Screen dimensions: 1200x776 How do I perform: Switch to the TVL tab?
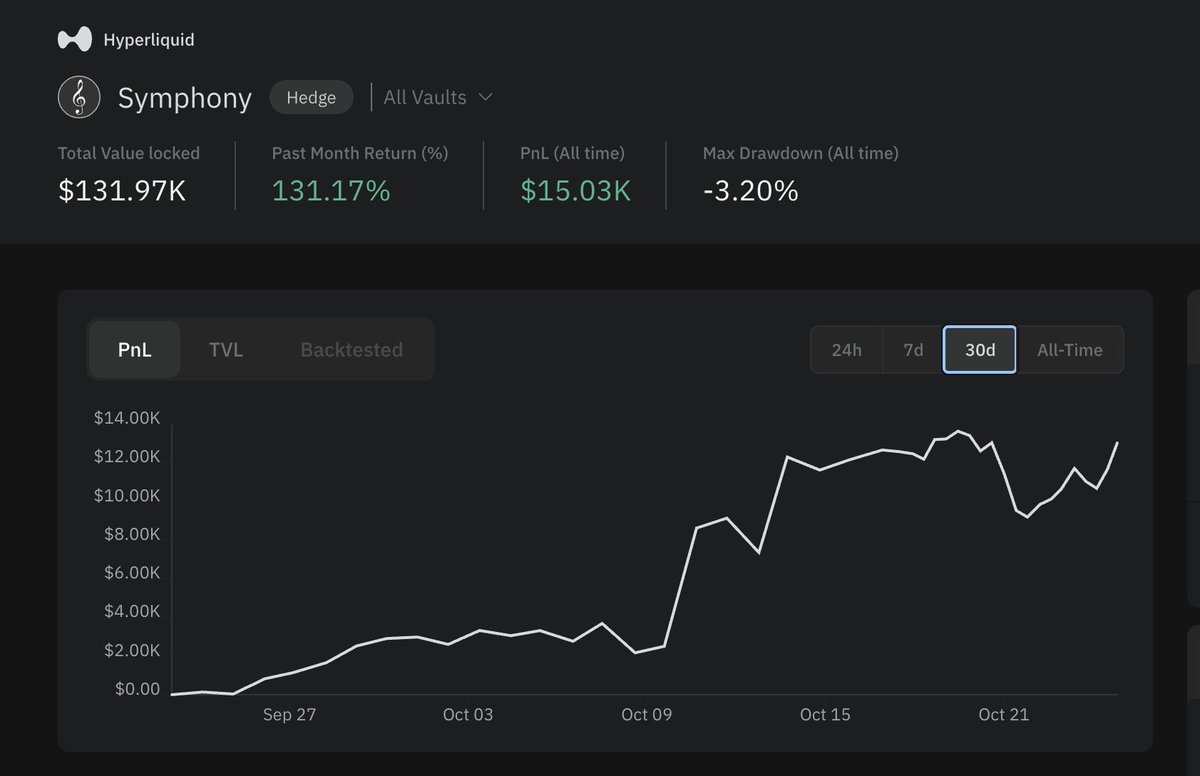coord(226,350)
